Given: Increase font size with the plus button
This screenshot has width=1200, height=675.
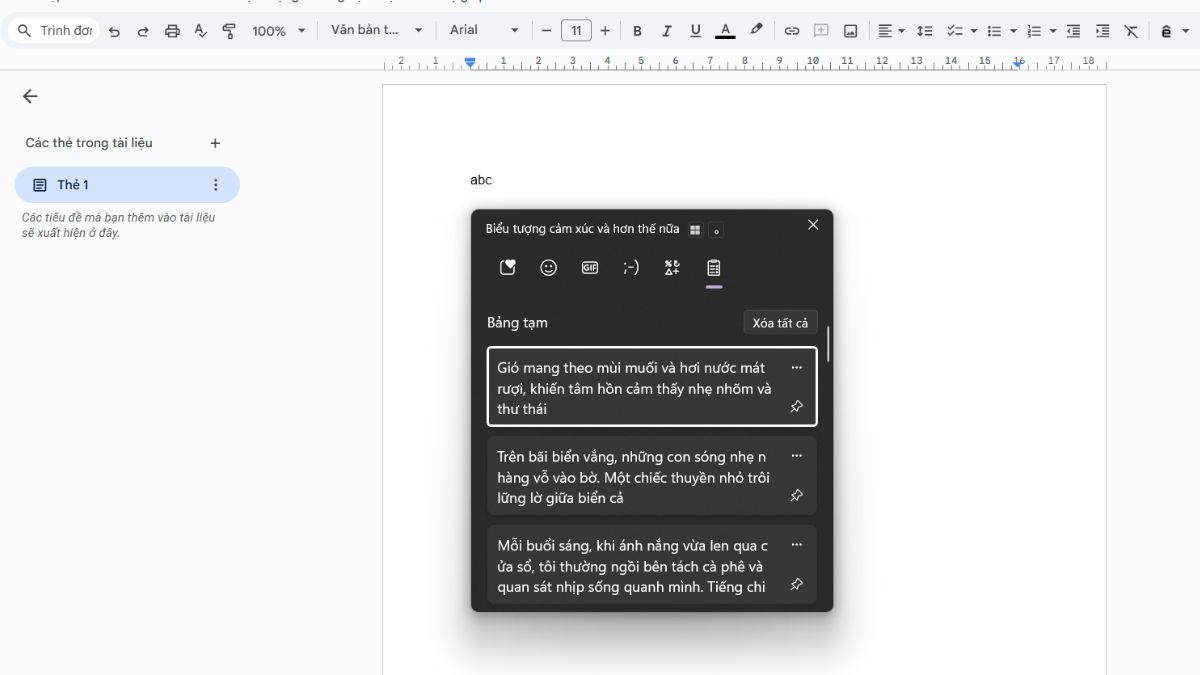Looking at the screenshot, I should 605,31.
